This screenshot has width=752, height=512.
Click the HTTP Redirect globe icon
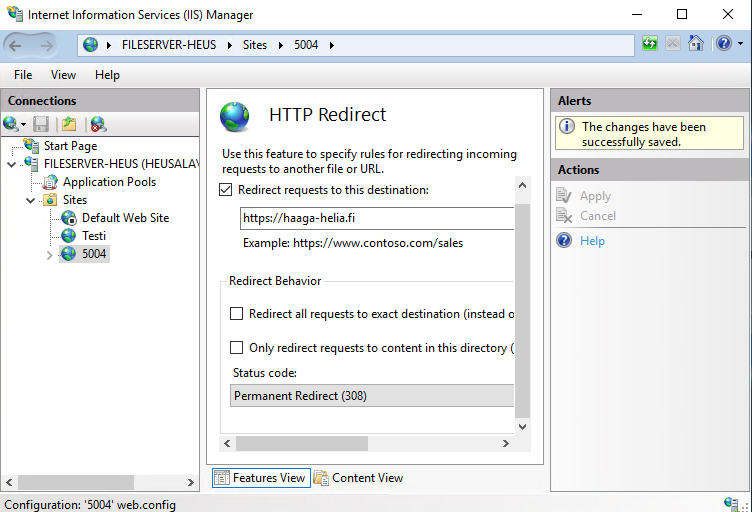pos(235,116)
